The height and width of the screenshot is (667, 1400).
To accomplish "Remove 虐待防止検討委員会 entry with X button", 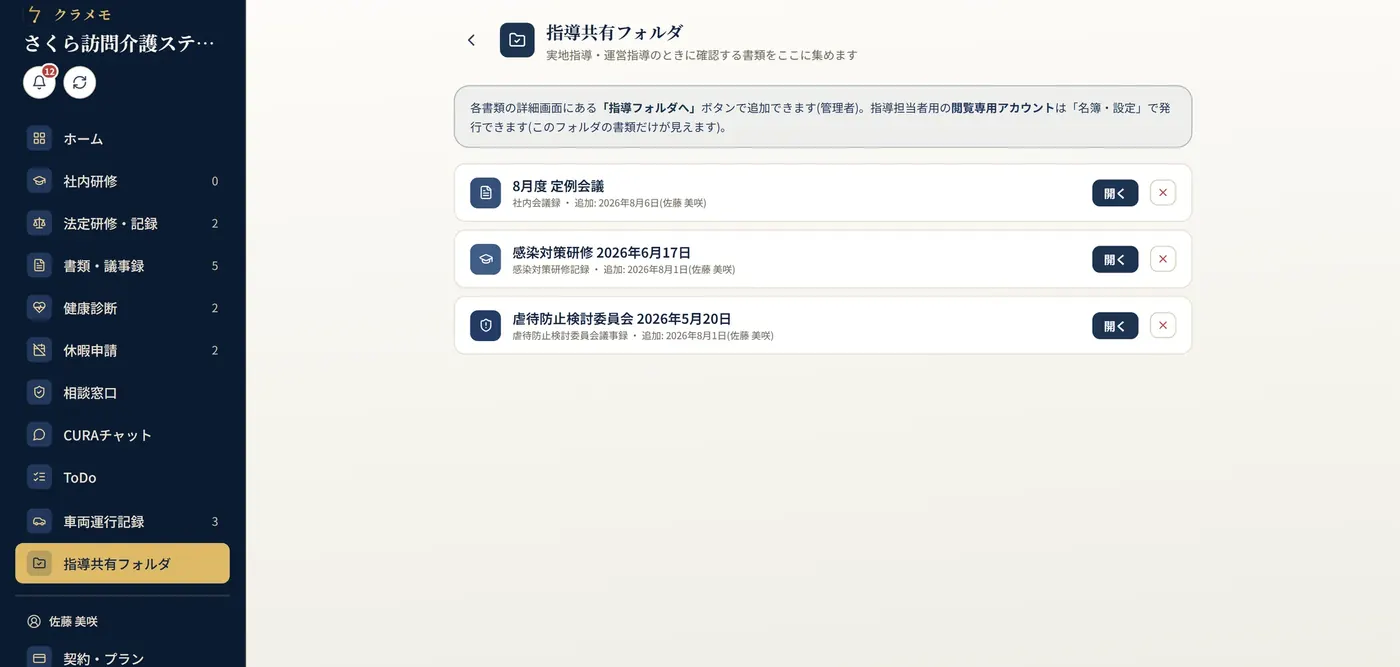I will coord(1163,325).
